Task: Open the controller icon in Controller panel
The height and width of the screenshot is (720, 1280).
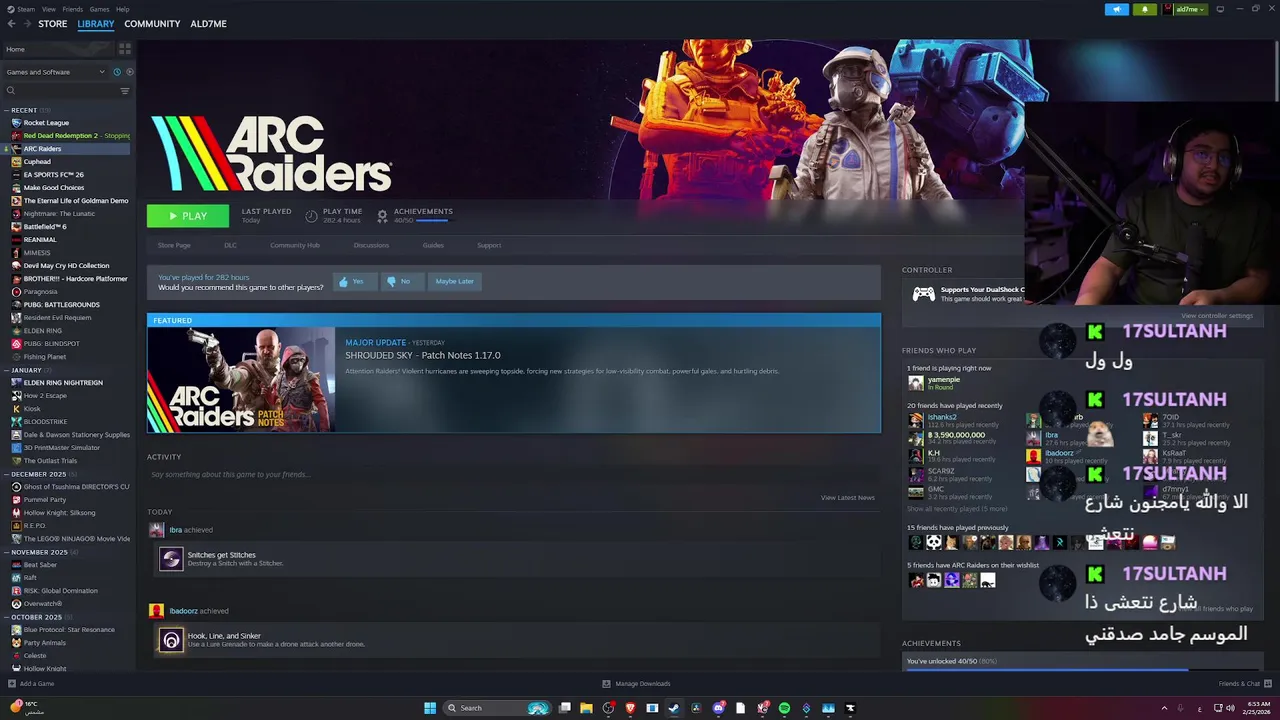Action: (x=924, y=294)
